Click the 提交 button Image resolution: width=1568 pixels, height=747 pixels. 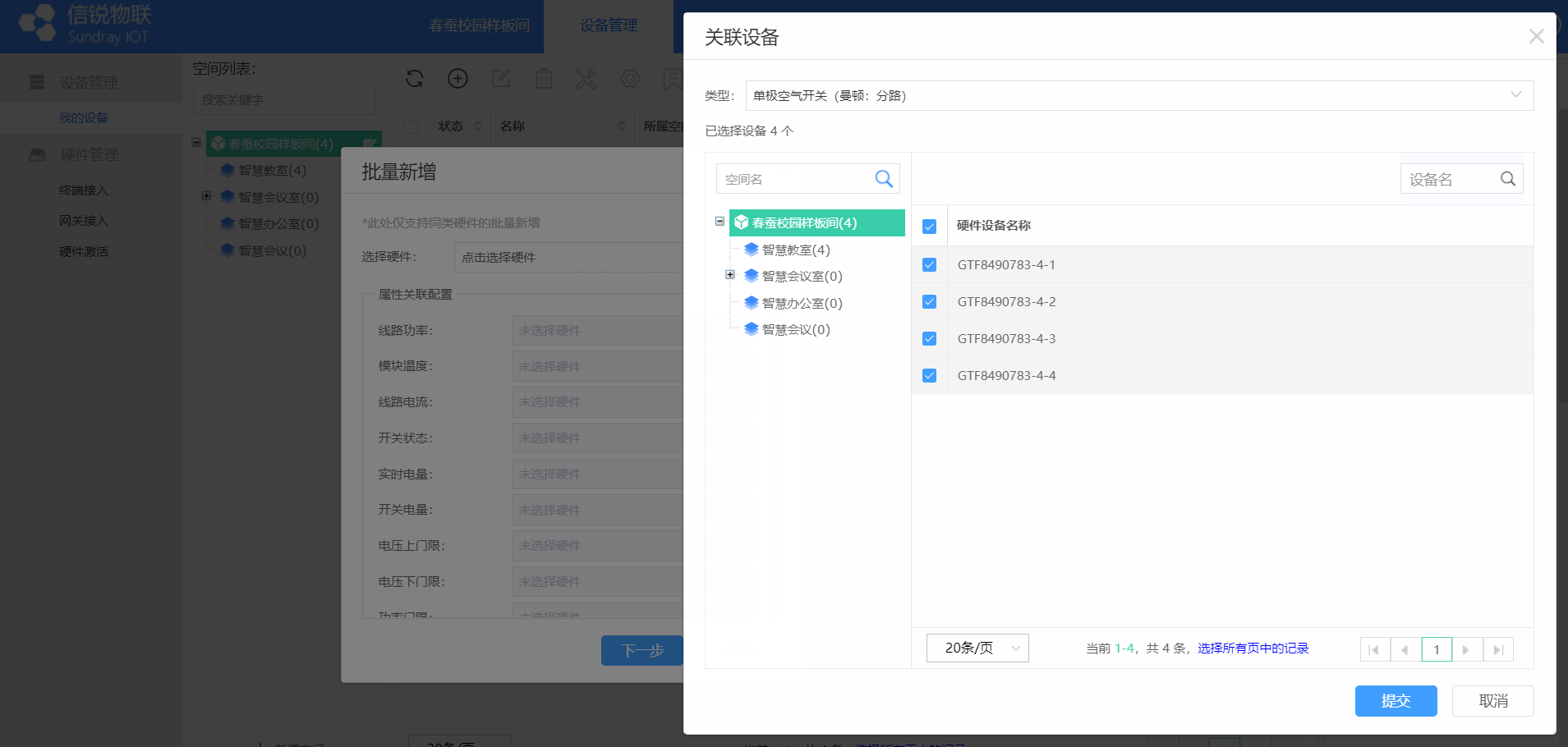click(1396, 701)
